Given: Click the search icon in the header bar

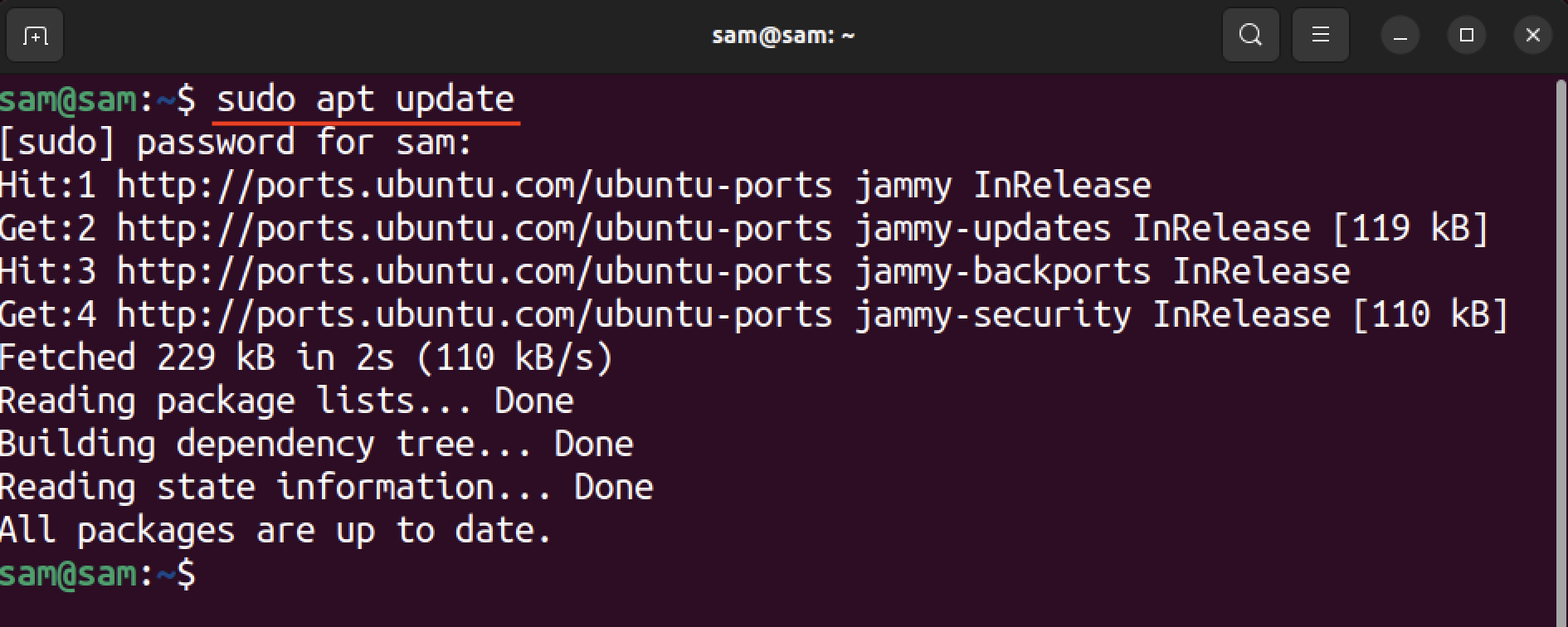Looking at the screenshot, I should click(x=1250, y=35).
